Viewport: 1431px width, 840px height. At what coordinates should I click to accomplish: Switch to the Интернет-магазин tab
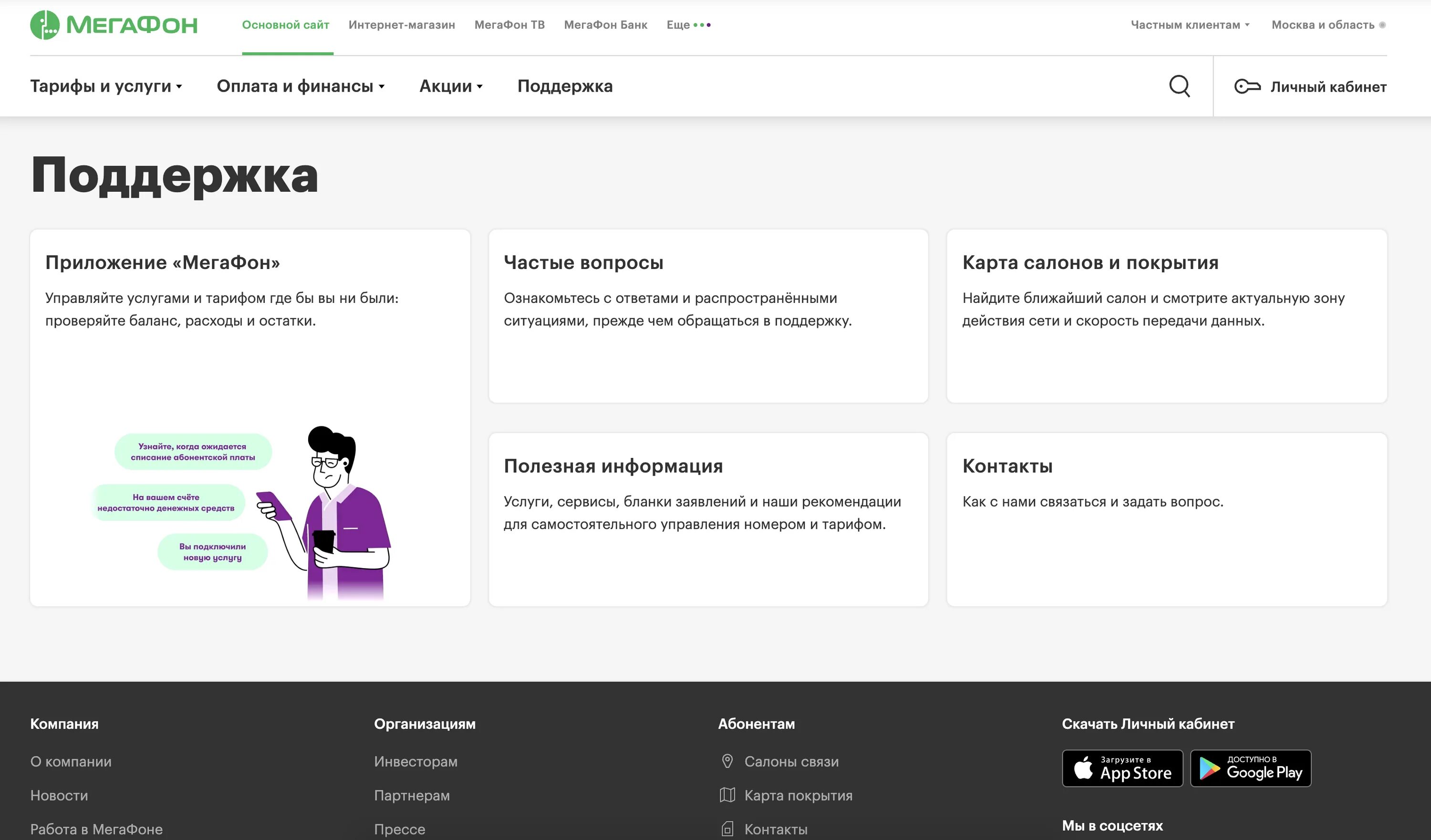(402, 25)
